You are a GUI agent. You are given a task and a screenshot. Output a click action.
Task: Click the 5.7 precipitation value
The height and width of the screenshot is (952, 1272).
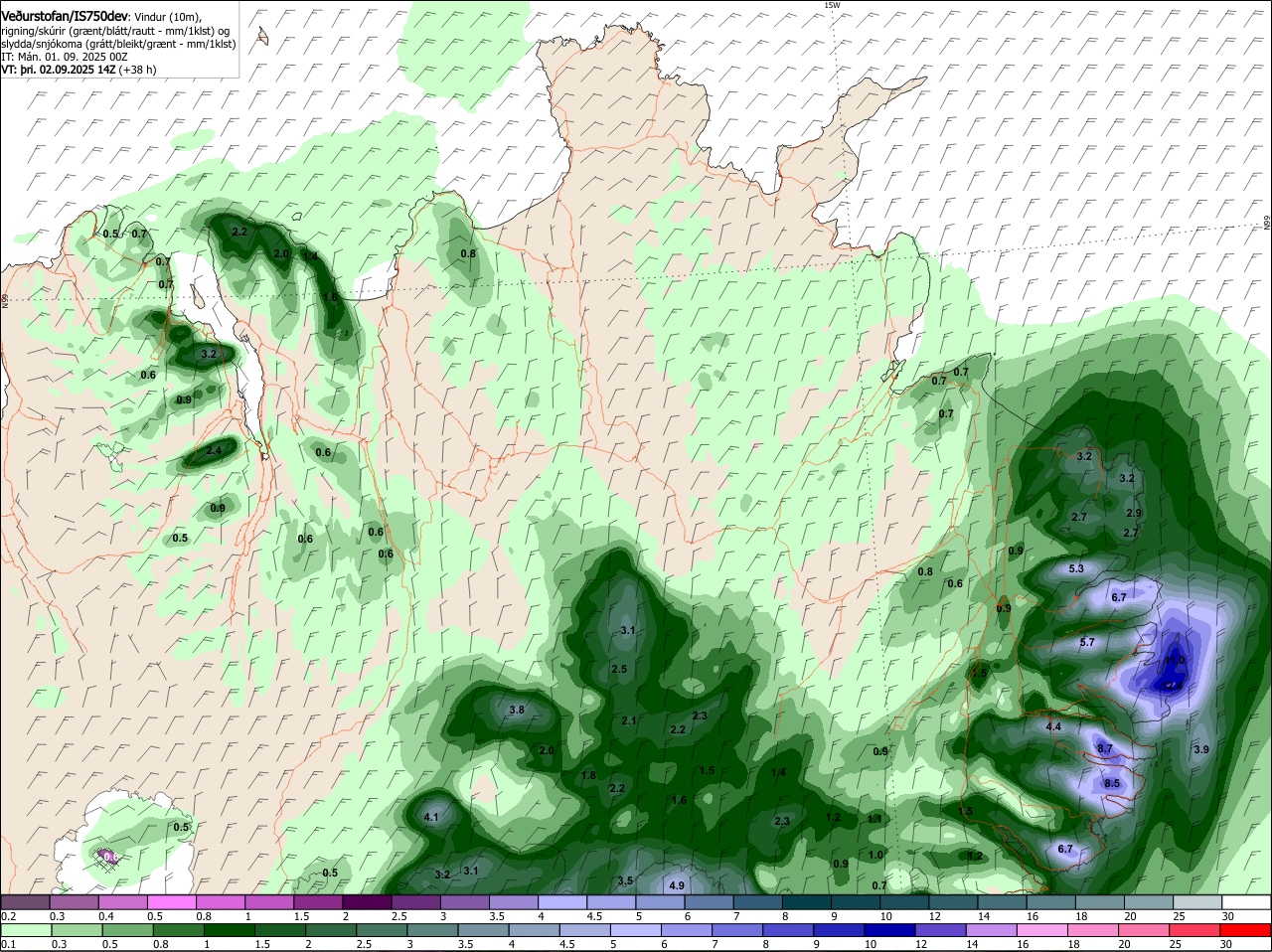(1087, 642)
